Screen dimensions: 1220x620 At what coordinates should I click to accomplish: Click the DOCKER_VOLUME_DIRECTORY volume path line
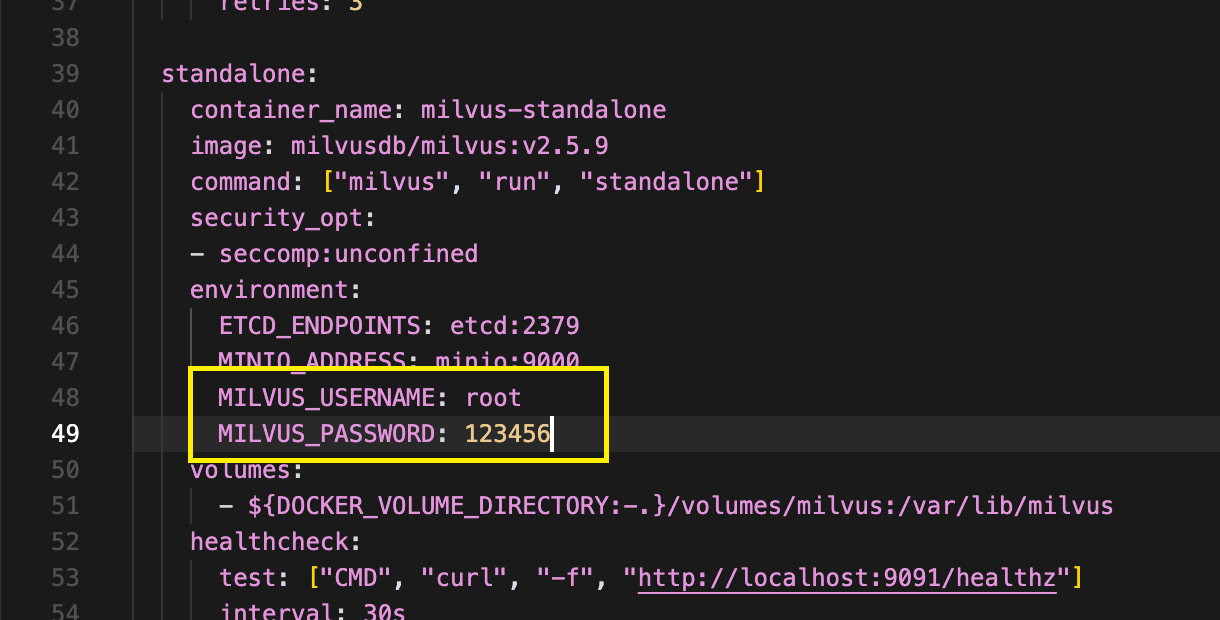[x=666, y=505]
